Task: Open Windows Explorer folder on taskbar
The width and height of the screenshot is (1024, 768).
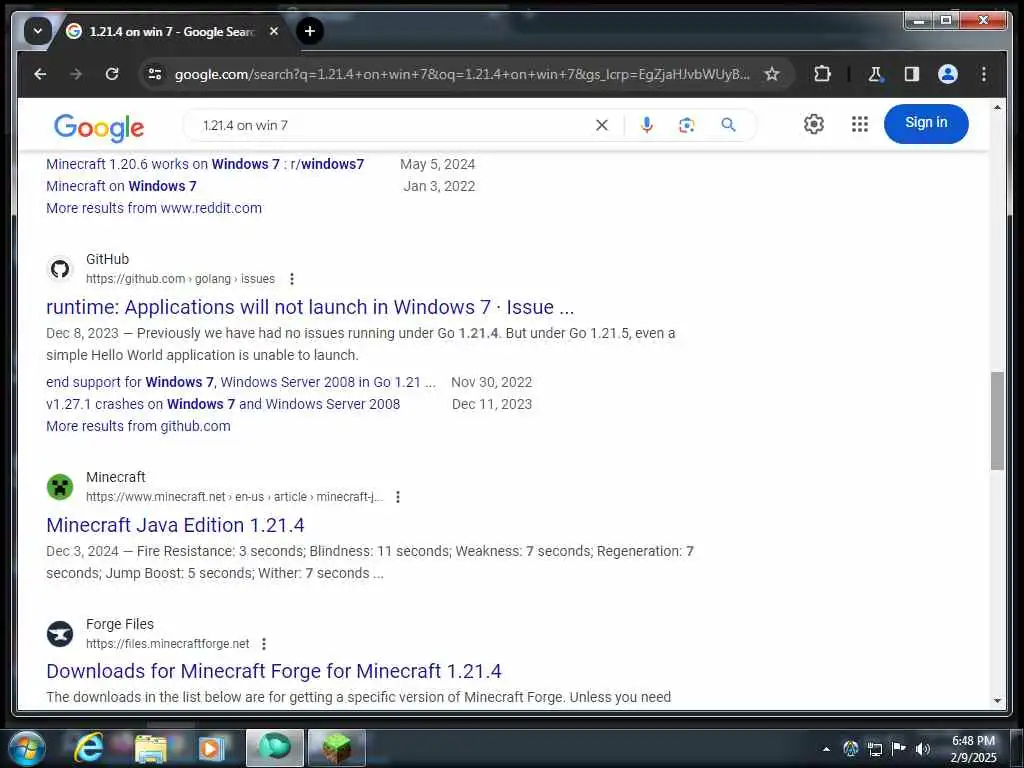Action: 151,748
